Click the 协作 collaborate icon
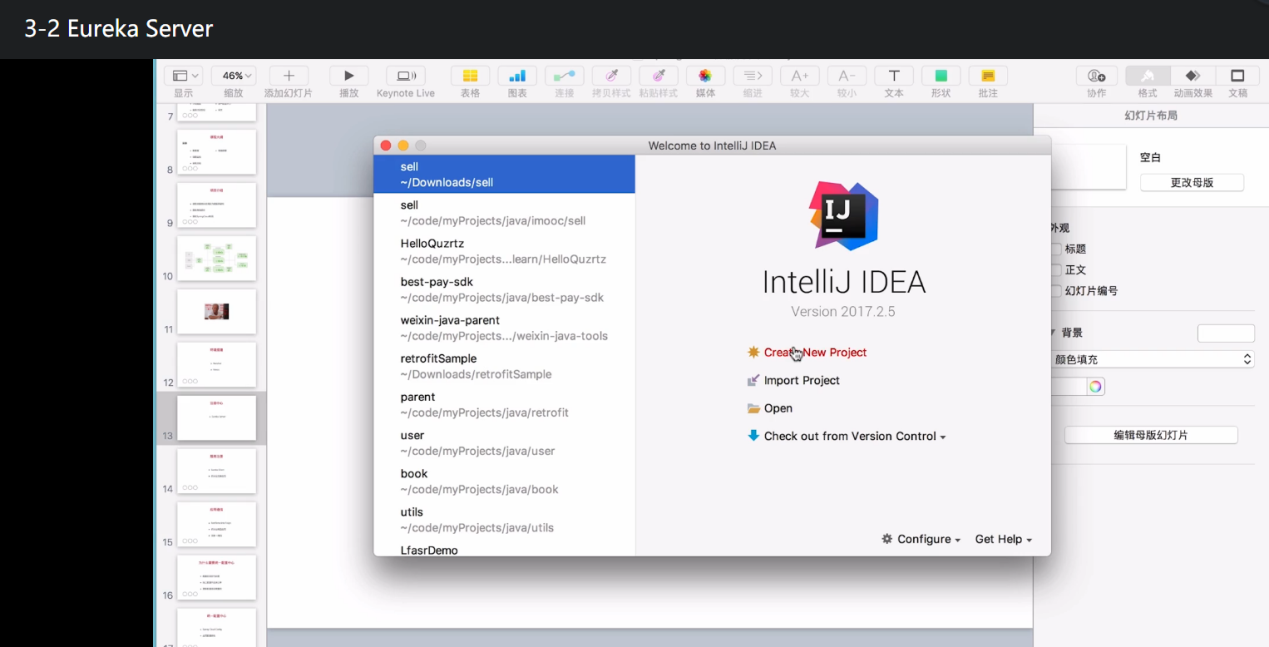This screenshot has height=647, width=1269. click(1097, 76)
